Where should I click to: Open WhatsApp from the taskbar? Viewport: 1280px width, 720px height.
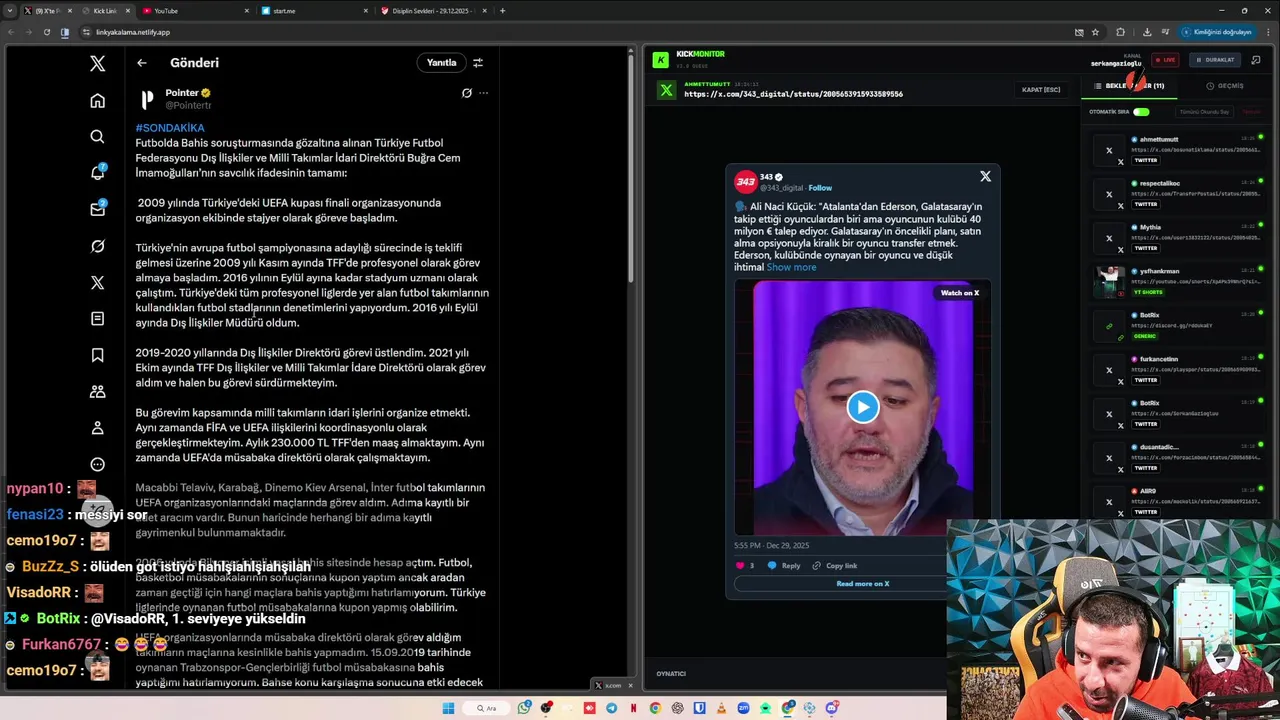[x=524, y=708]
